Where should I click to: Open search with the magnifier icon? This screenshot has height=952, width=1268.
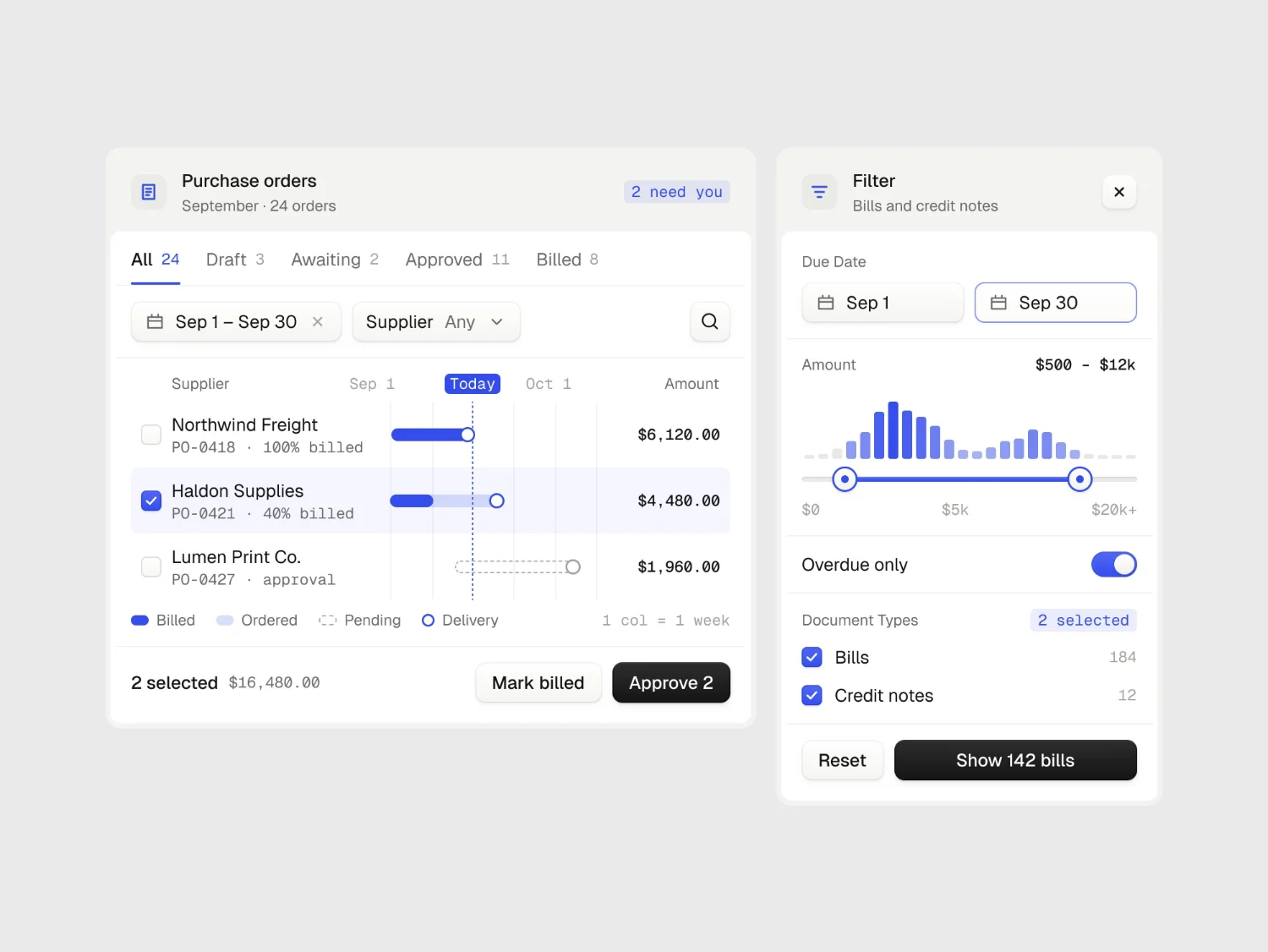[710, 321]
